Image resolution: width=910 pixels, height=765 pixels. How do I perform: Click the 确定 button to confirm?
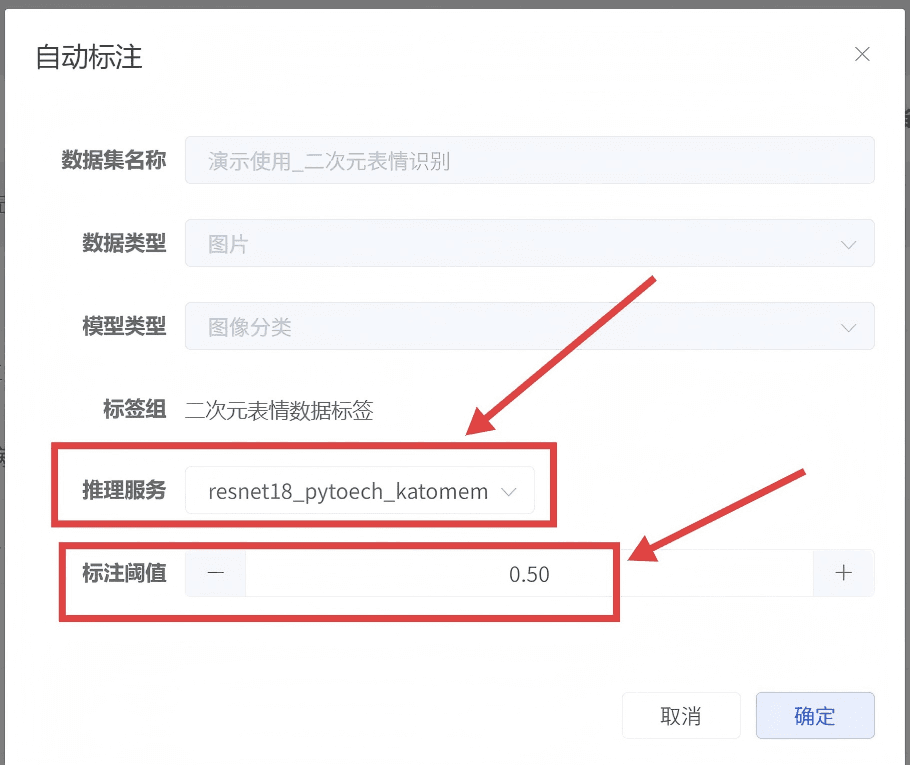point(815,716)
